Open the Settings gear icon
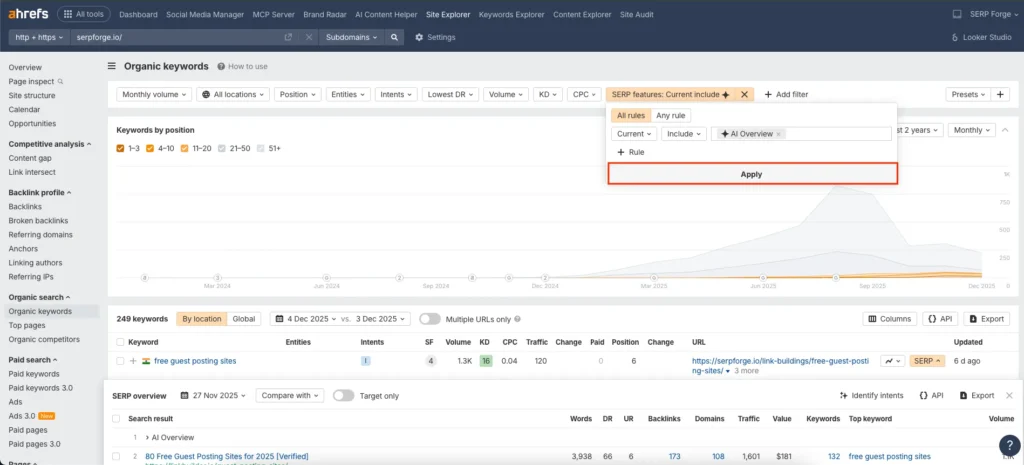 click(419, 37)
